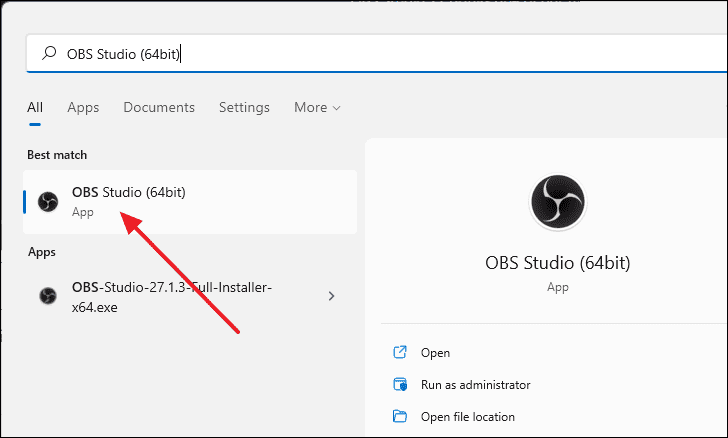This screenshot has width=728, height=438.
Task: Click the search magnifier icon
Action: 49,53
